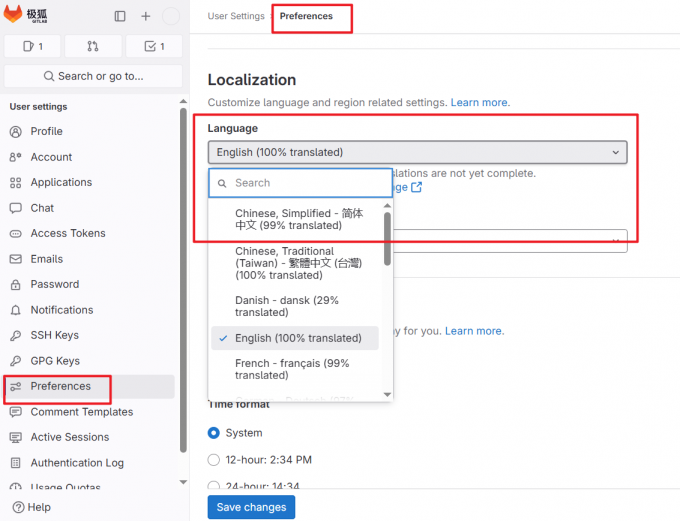The width and height of the screenshot is (680, 521).
Task: Choose Chinese, Simplified language option
Action: coord(298,219)
